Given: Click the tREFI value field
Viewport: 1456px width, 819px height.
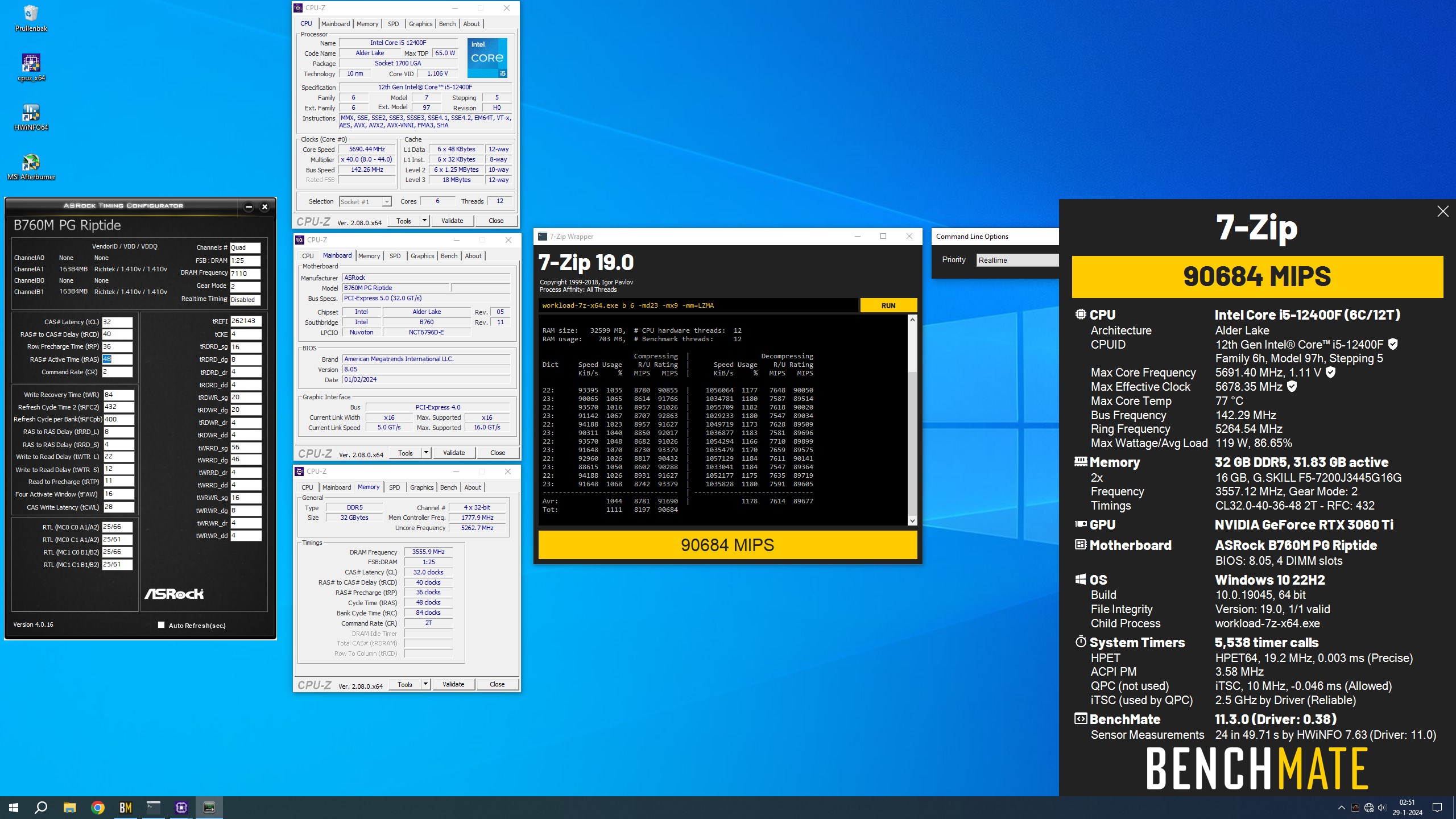Looking at the screenshot, I should (x=246, y=321).
